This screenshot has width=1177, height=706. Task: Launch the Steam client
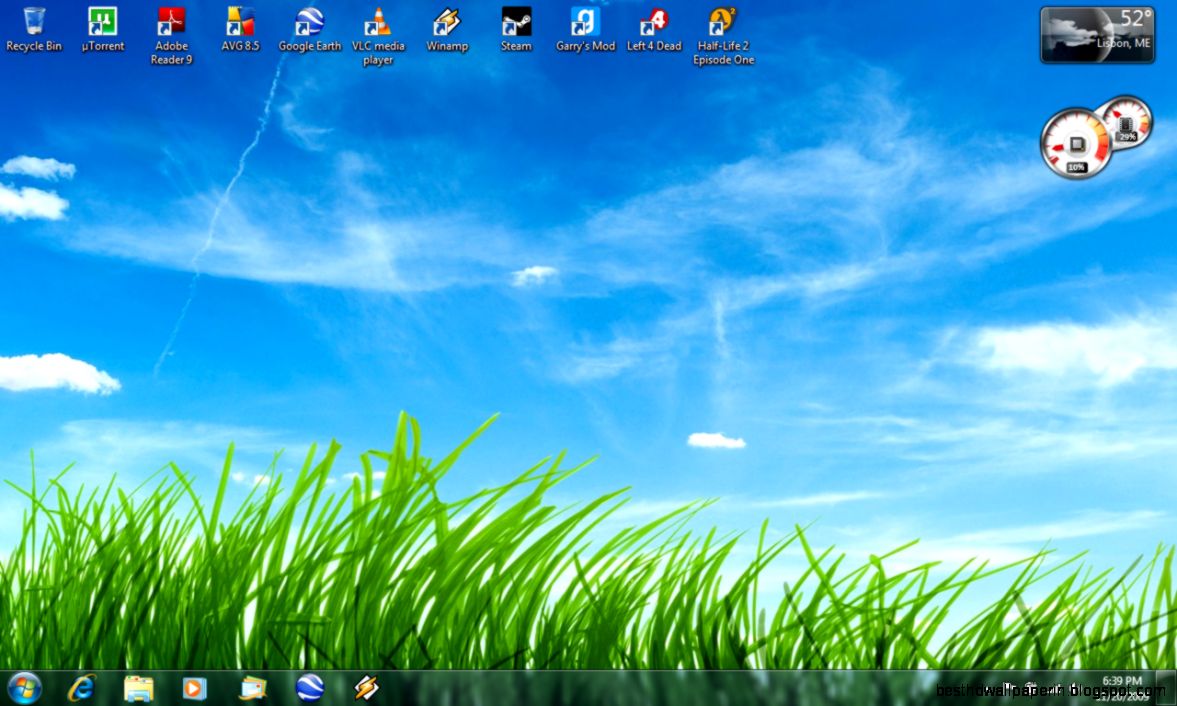[516, 22]
